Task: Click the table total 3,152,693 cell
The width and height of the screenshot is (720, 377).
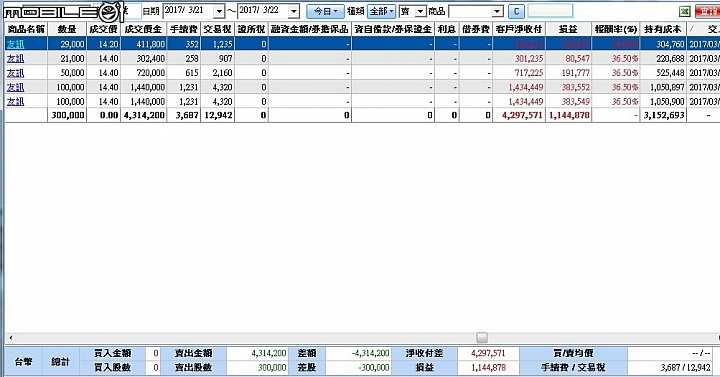Action: [x=664, y=115]
